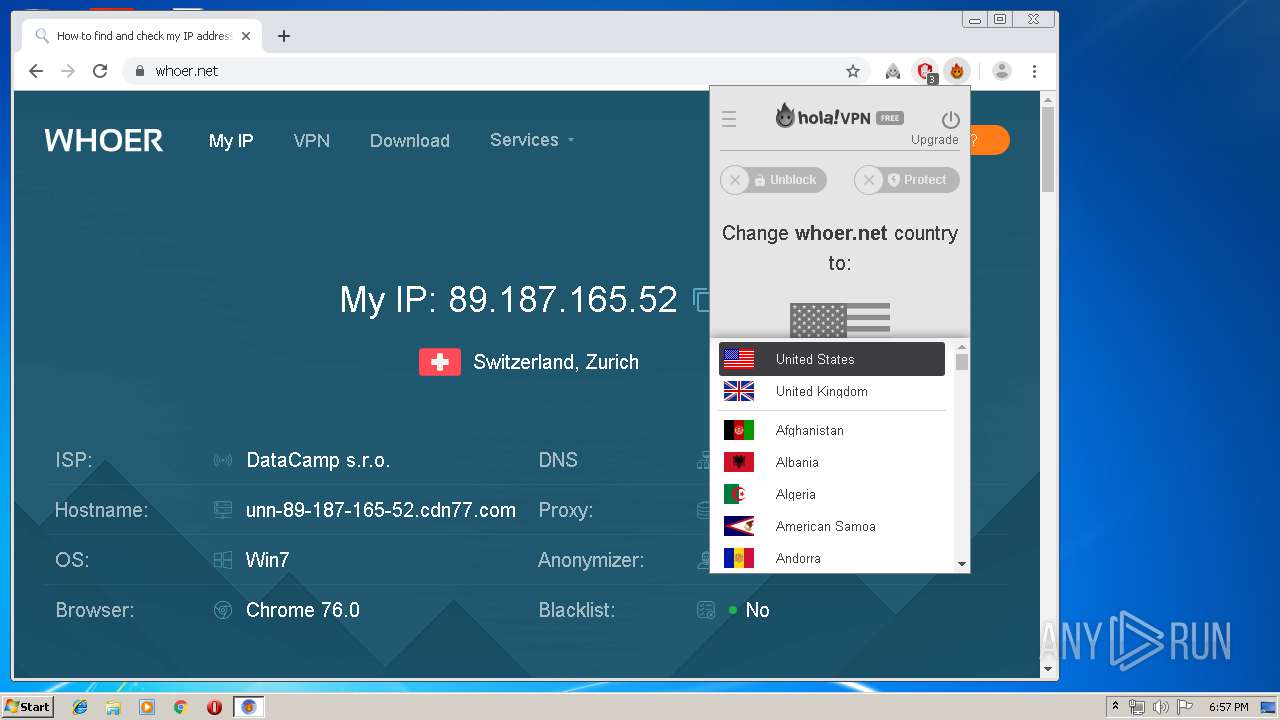Click the network tray icon

1137,707
